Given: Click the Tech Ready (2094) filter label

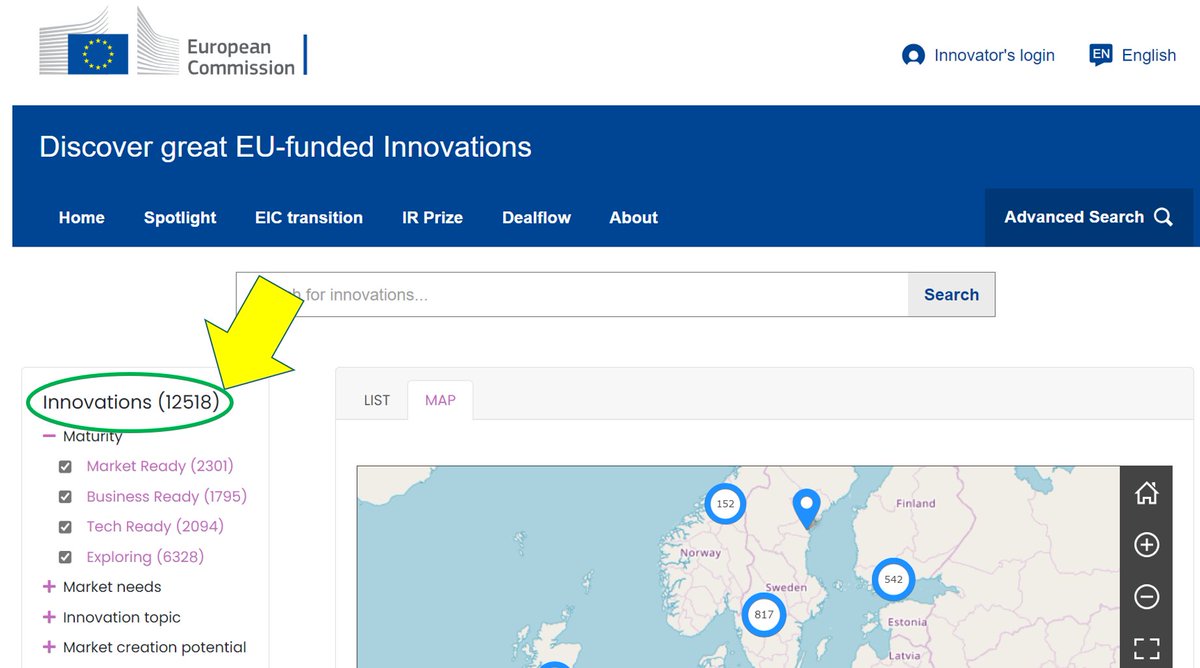Looking at the screenshot, I should coord(155,526).
